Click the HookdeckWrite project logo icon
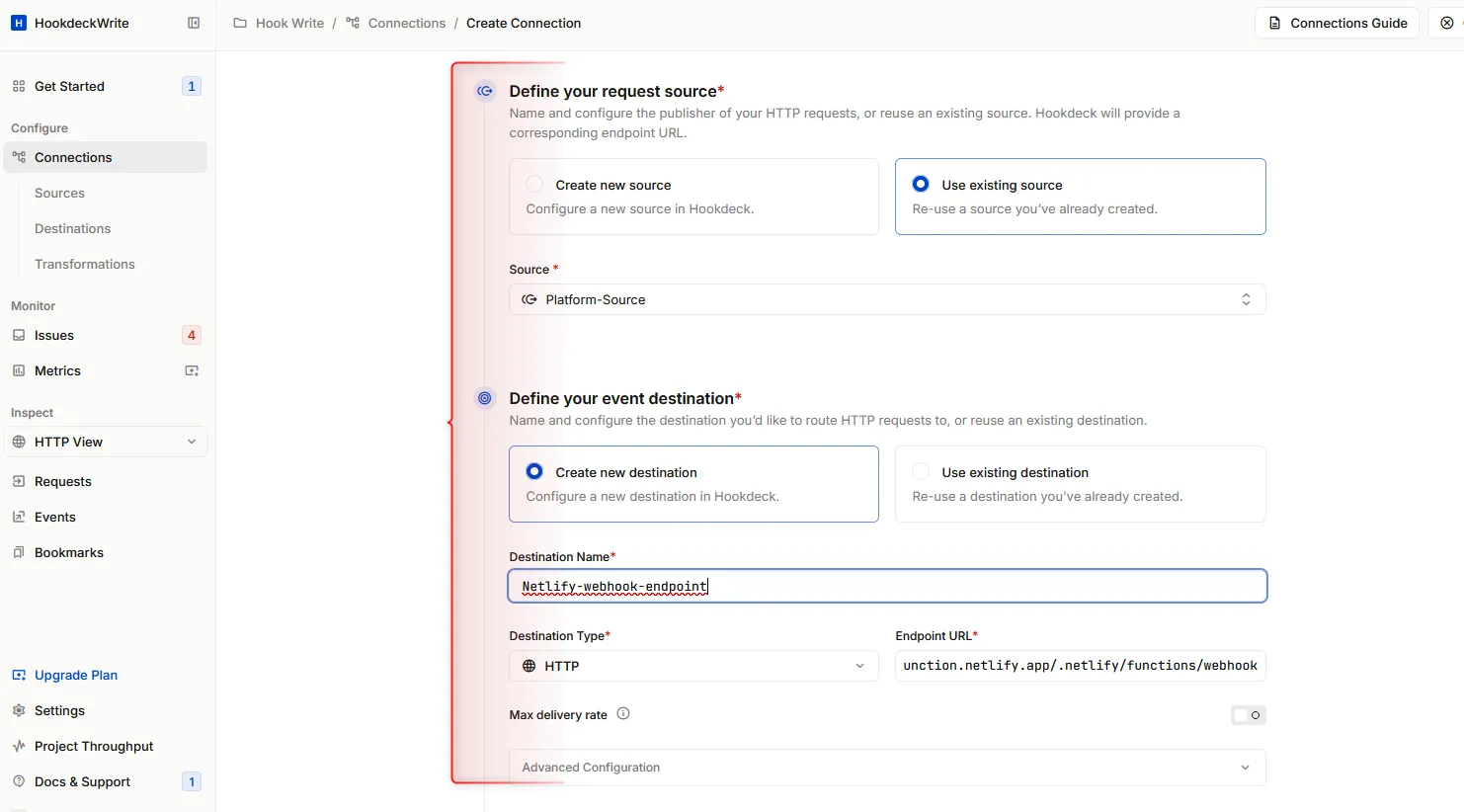The width and height of the screenshot is (1464, 812). (19, 23)
